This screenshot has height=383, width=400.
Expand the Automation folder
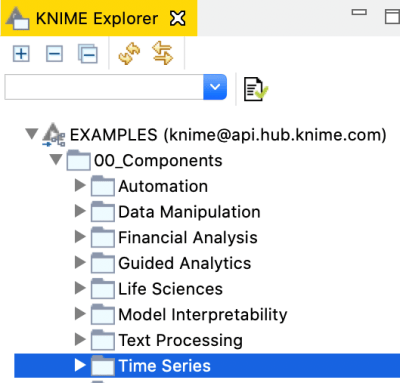pos(80,185)
